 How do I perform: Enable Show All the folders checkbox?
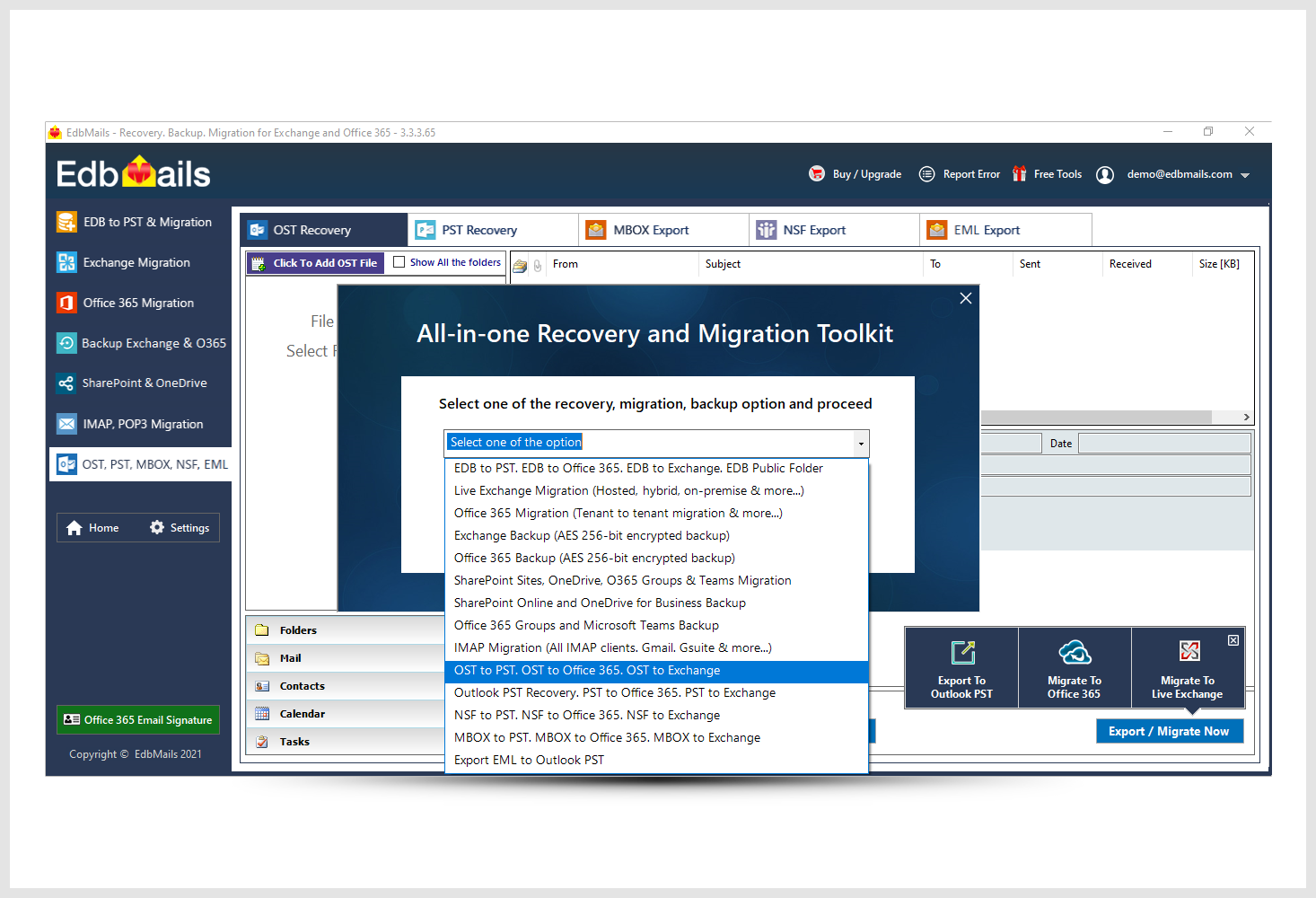pos(399,262)
